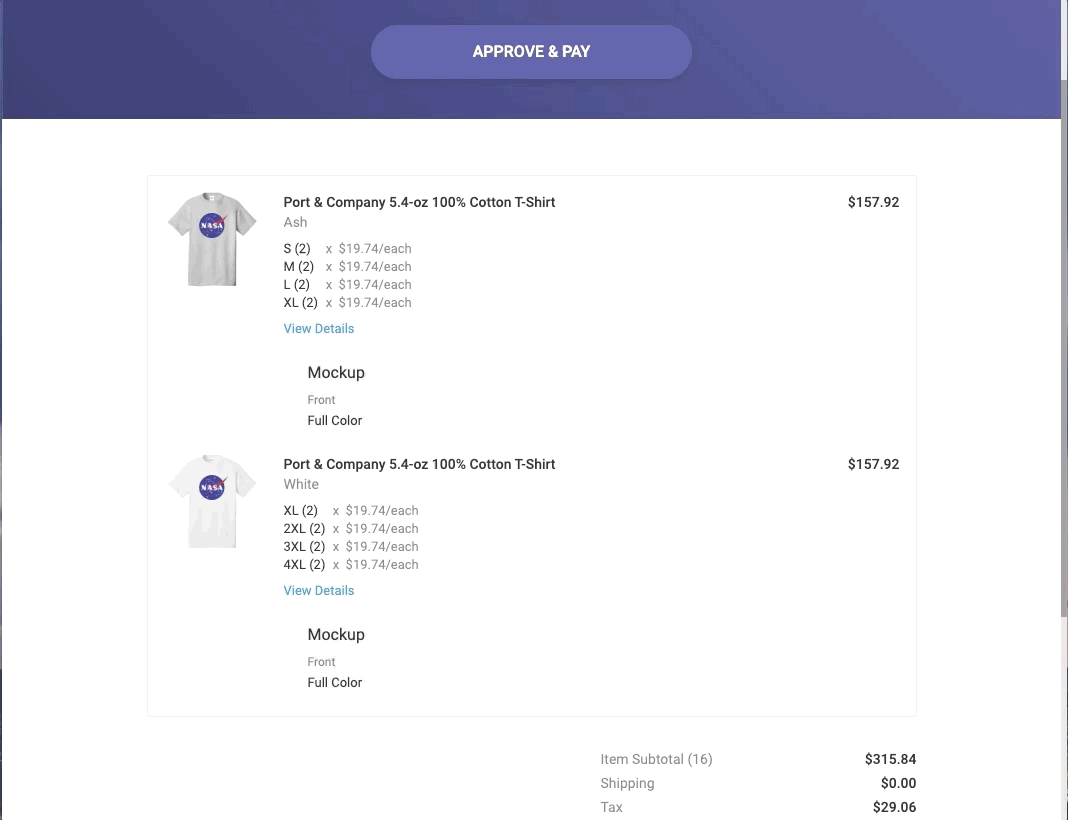
Task: Click the Ash NASA t-shirt thumbnail
Action: click(212, 238)
